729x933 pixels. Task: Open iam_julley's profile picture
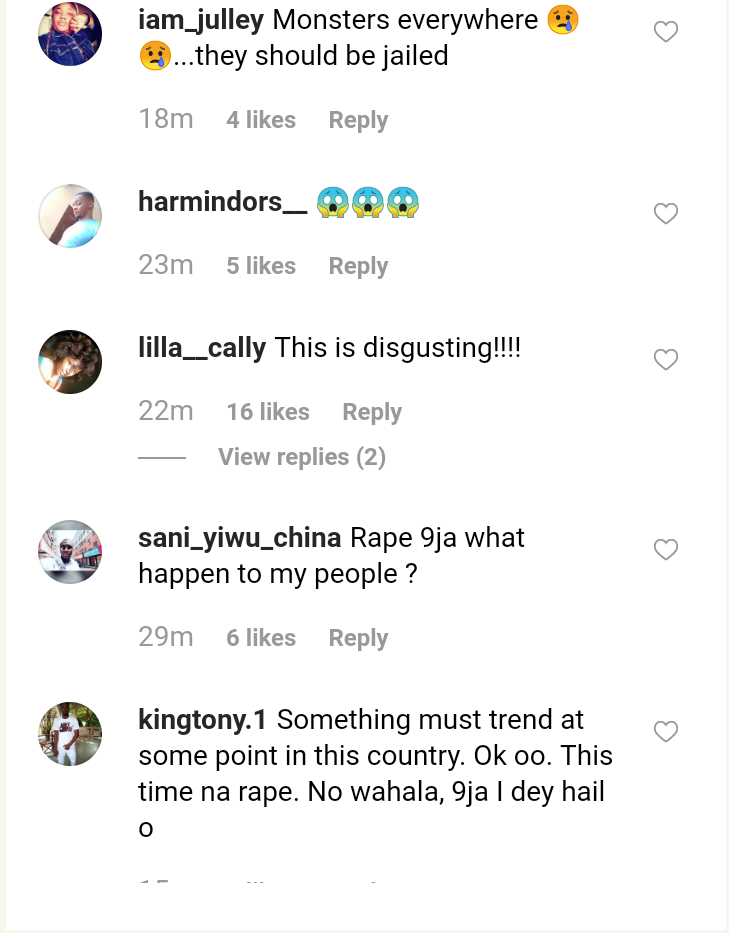(70, 34)
